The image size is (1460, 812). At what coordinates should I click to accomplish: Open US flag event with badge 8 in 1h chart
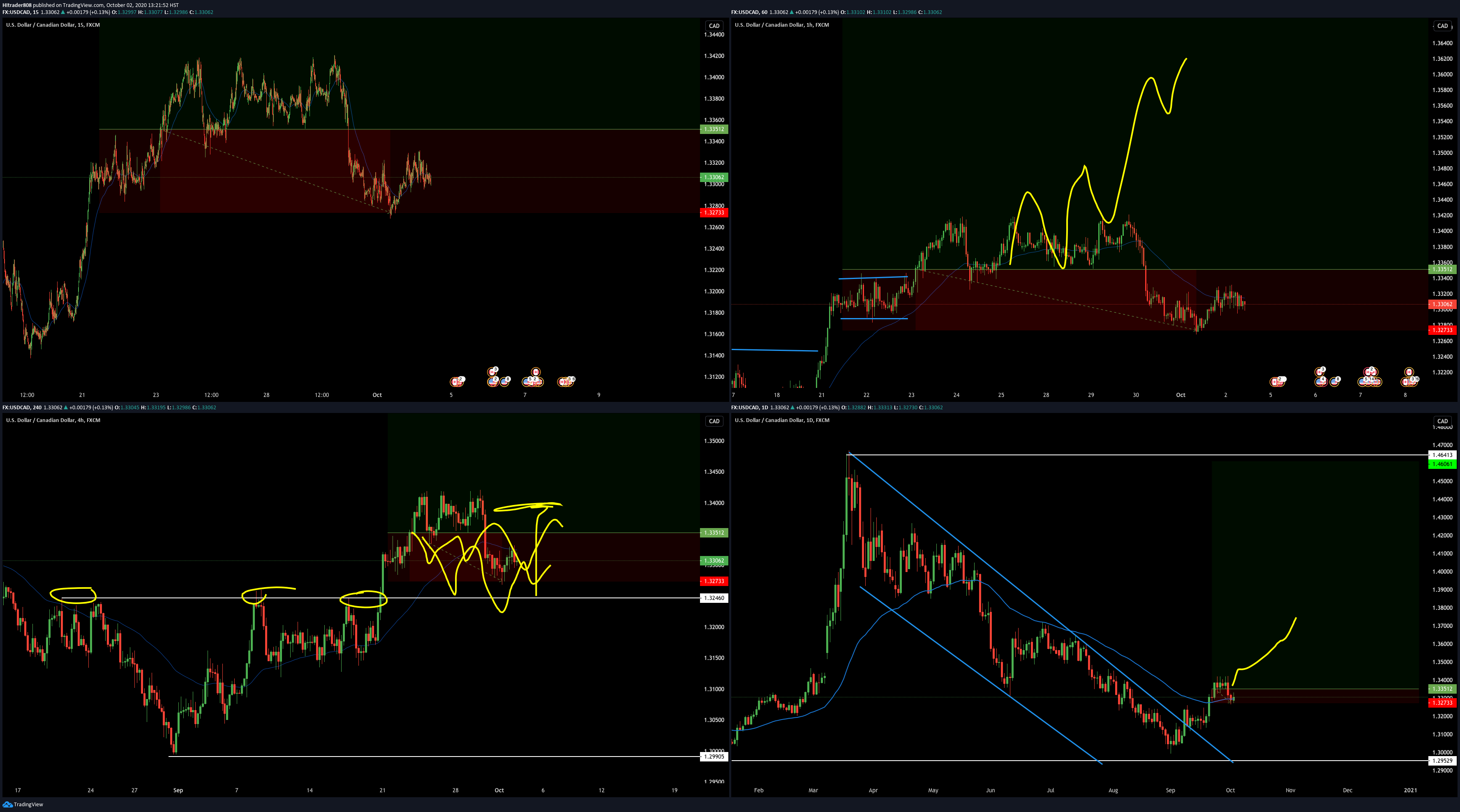point(1335,382)
